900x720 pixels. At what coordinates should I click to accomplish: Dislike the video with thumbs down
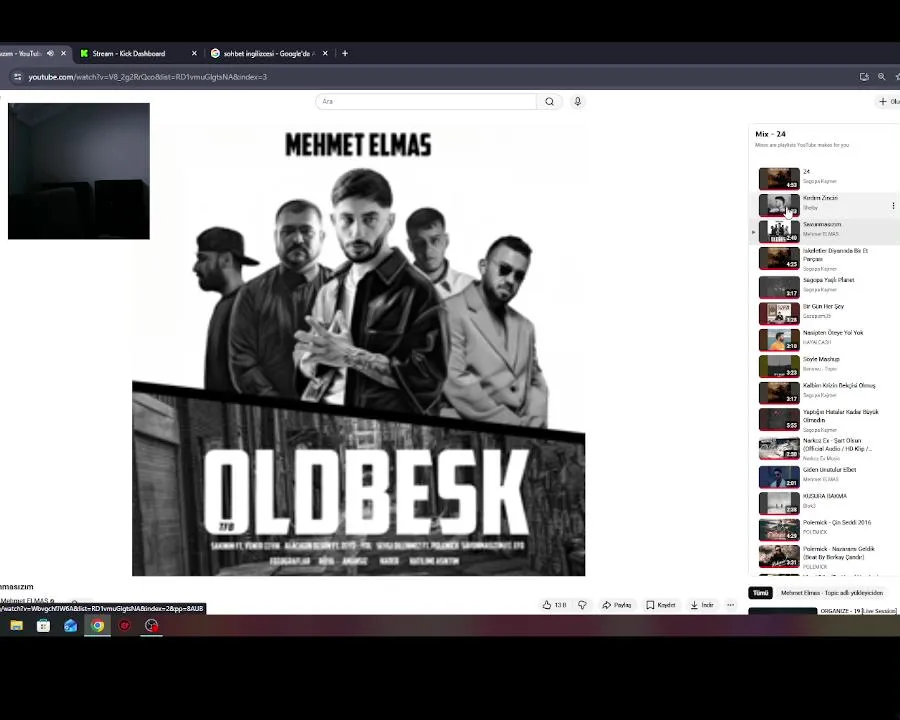tap(582, 605)
